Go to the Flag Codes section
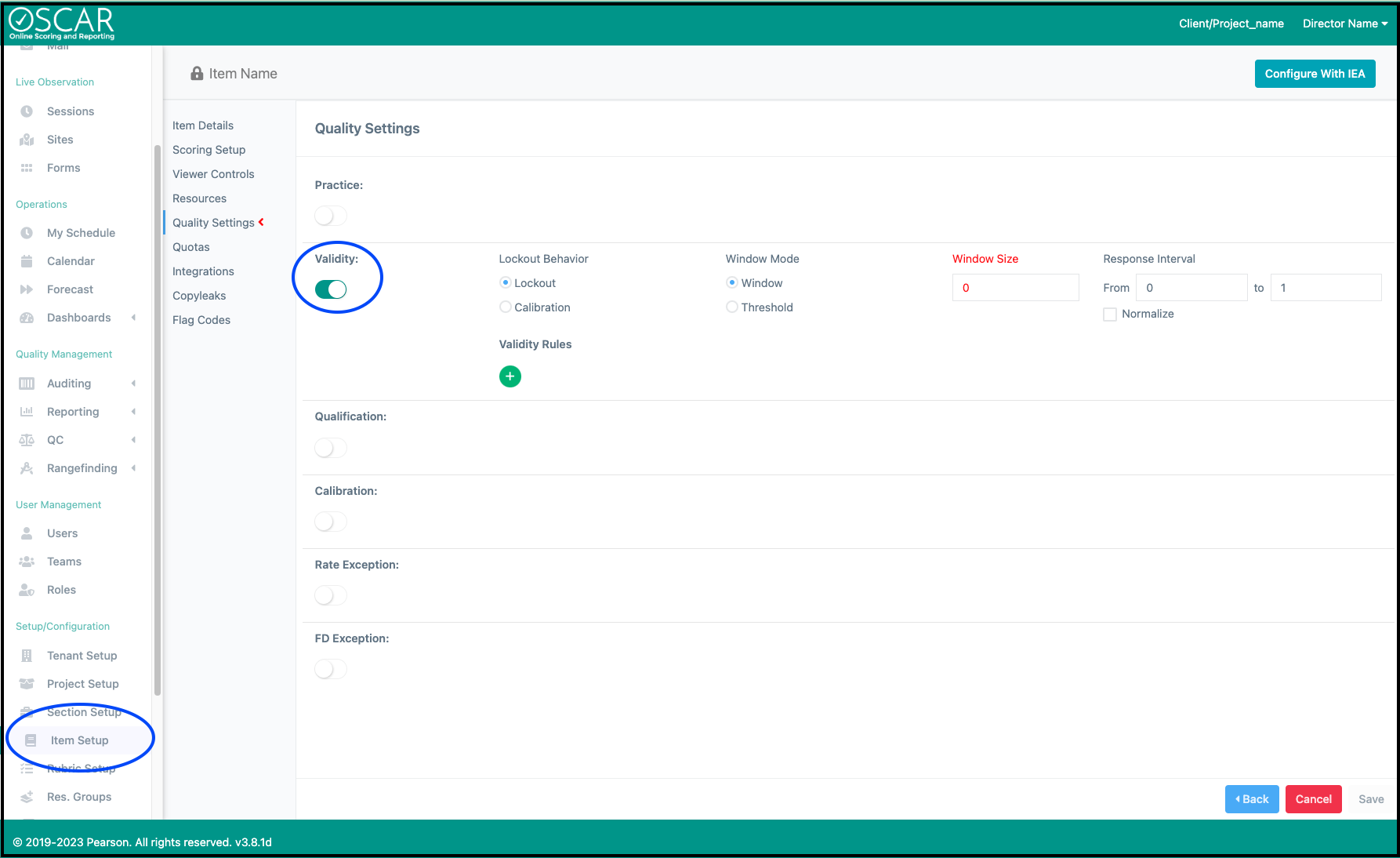This screenshot has height=858, width=1400. (x=201, y=320)
